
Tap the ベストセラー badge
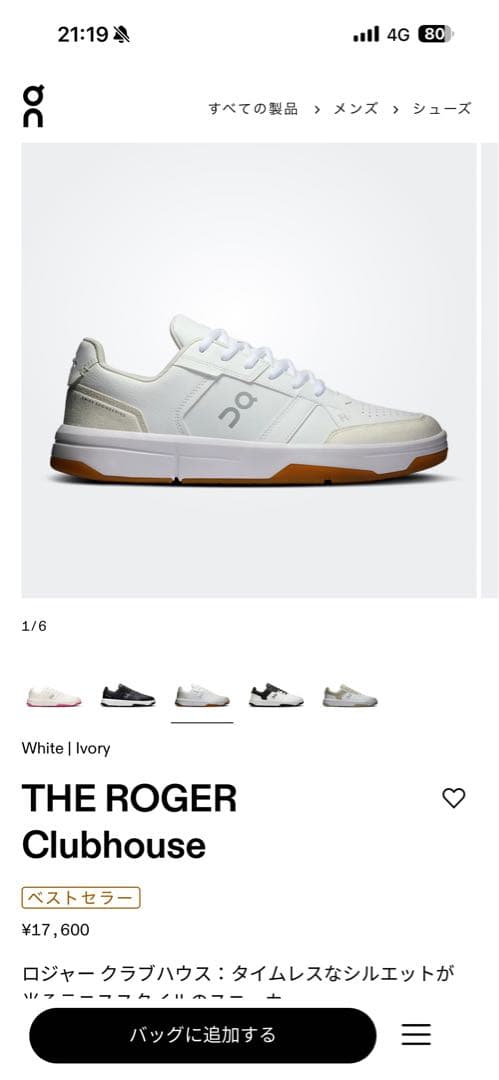tap(81, 897)
